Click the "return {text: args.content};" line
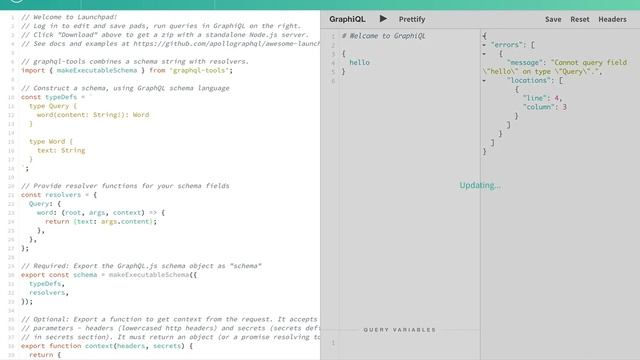 coord(101,222)
